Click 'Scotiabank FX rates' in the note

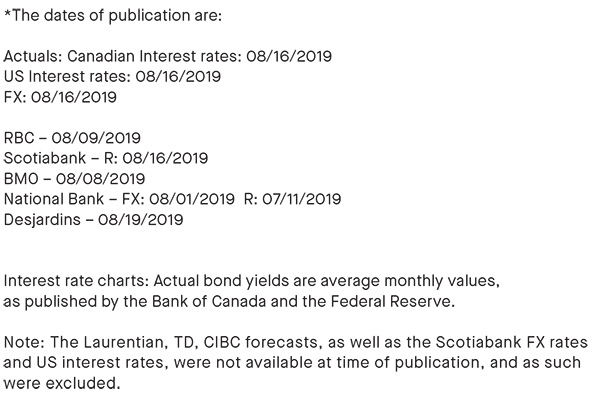coord(512,342)
